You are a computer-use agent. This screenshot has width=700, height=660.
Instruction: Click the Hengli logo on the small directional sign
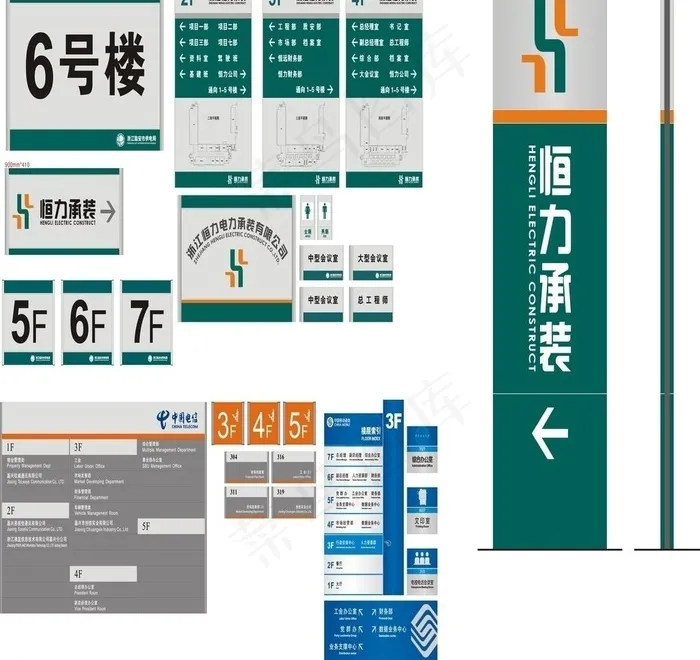23,211
